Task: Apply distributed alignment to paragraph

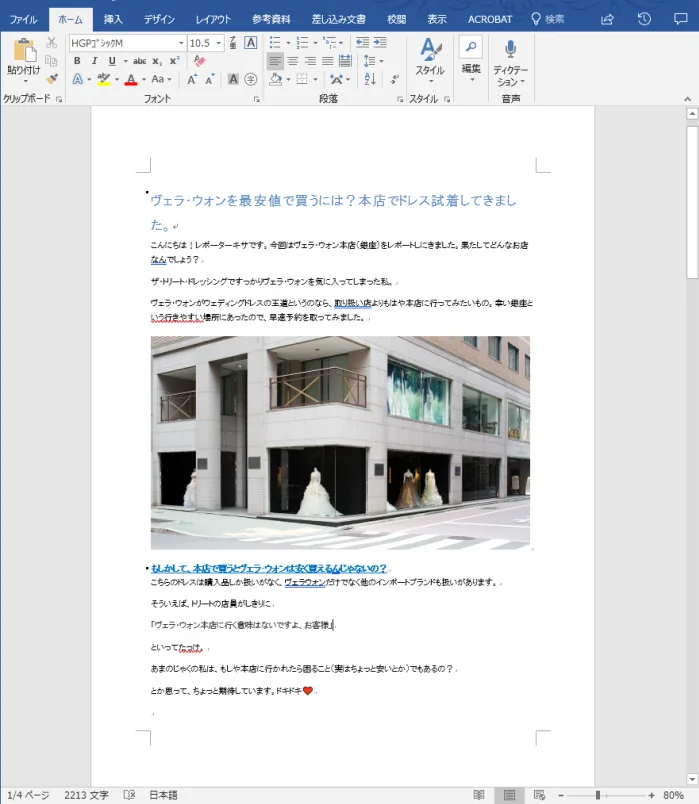Action: click(x=345, y=61)
